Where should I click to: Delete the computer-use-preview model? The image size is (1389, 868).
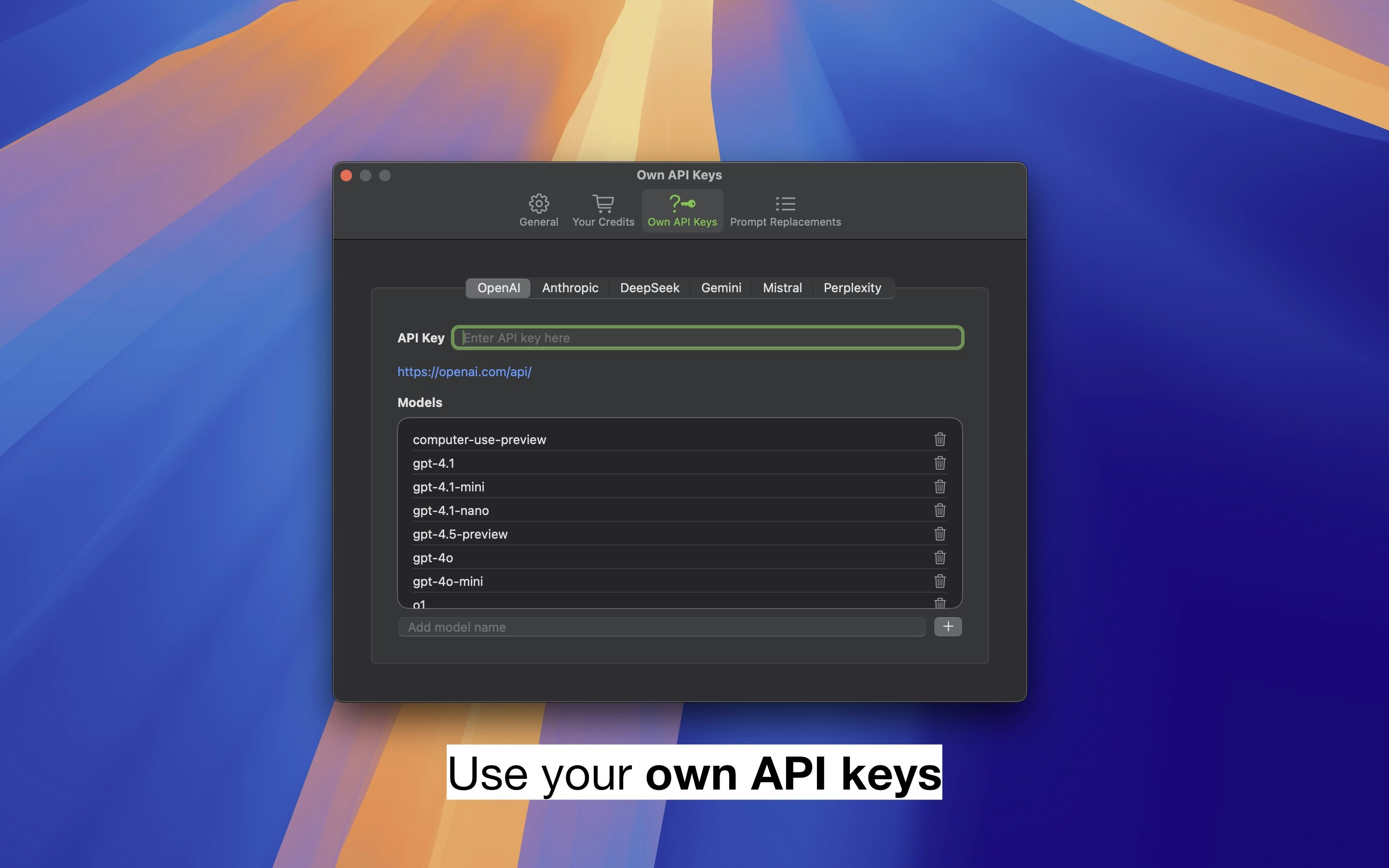[940, 439]
